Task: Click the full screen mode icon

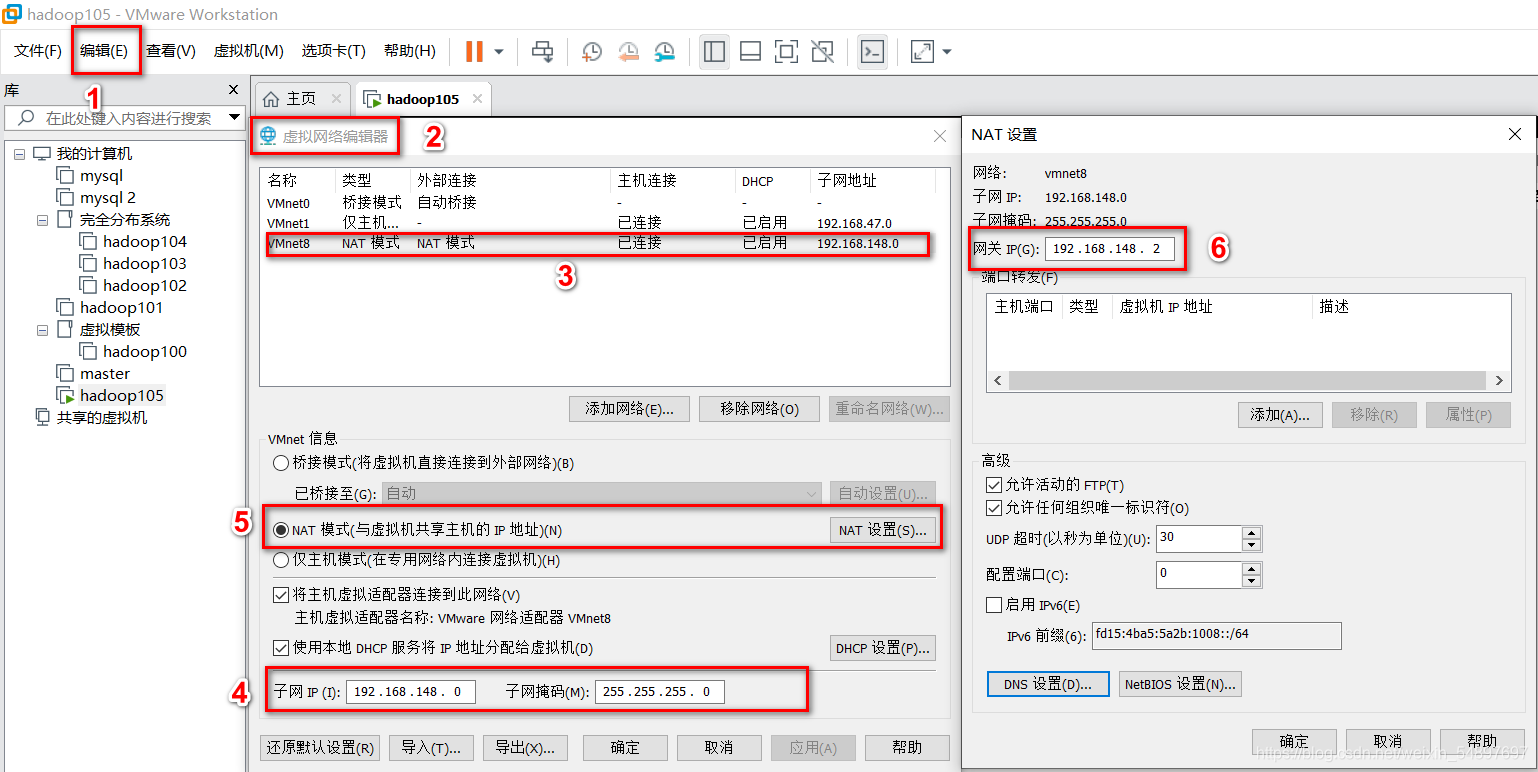Action: tap(787, 51)
